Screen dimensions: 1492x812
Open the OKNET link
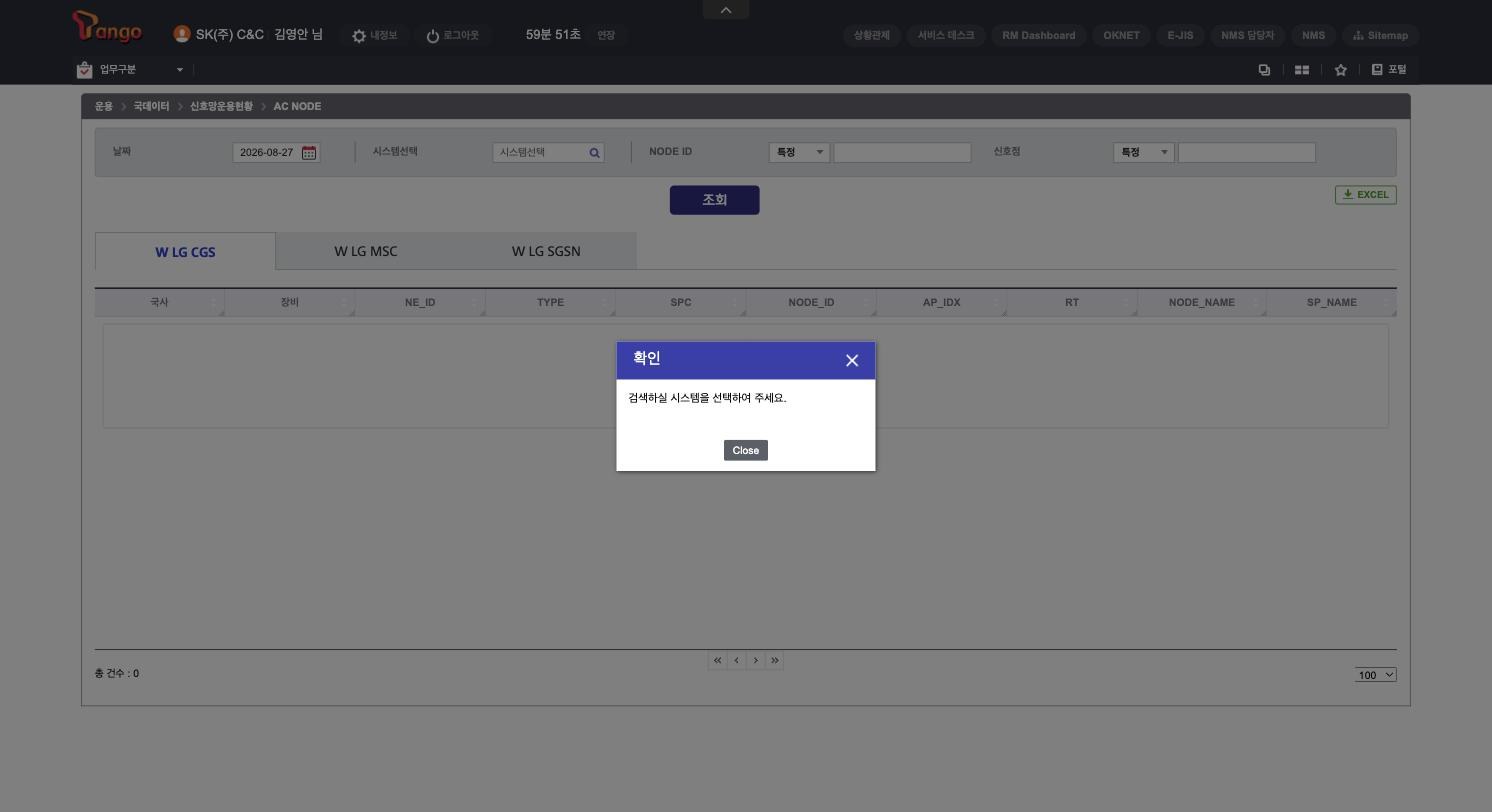click(1121, 35)
